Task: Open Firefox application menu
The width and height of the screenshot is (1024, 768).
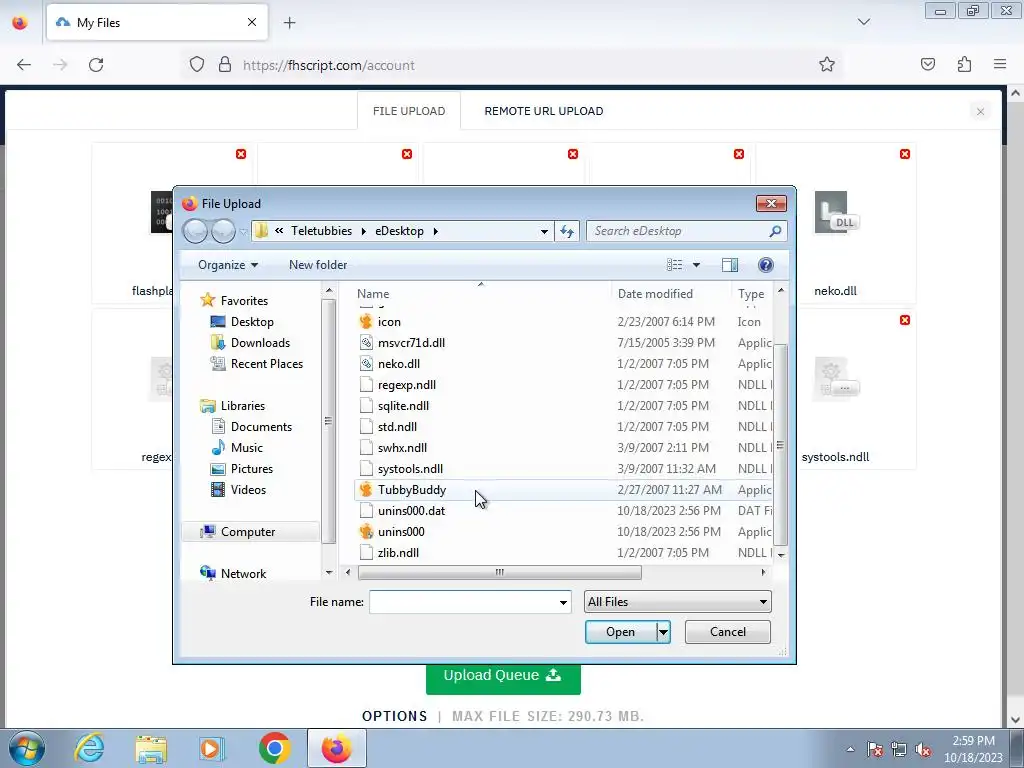Action: click(x=1000, y=64)
